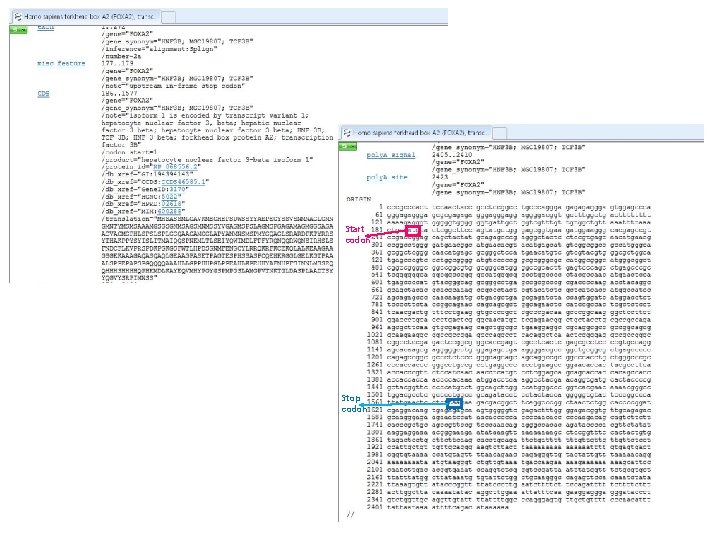
Task: Open the CDS feature link
Action: click(43, 94)
